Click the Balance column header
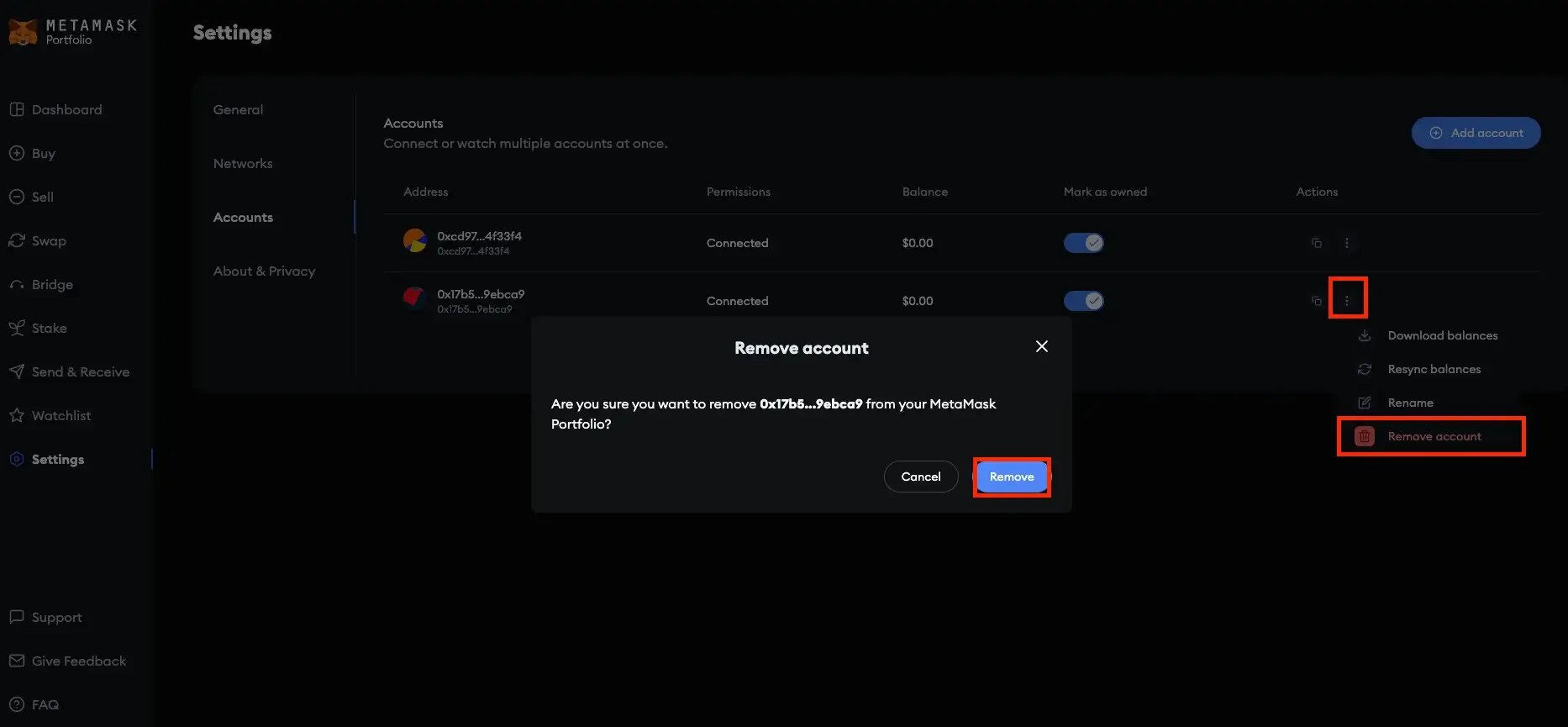Image resolution: width=1568 pixels, height=727 pixels. pyautogui.click(x=924, y=192)
